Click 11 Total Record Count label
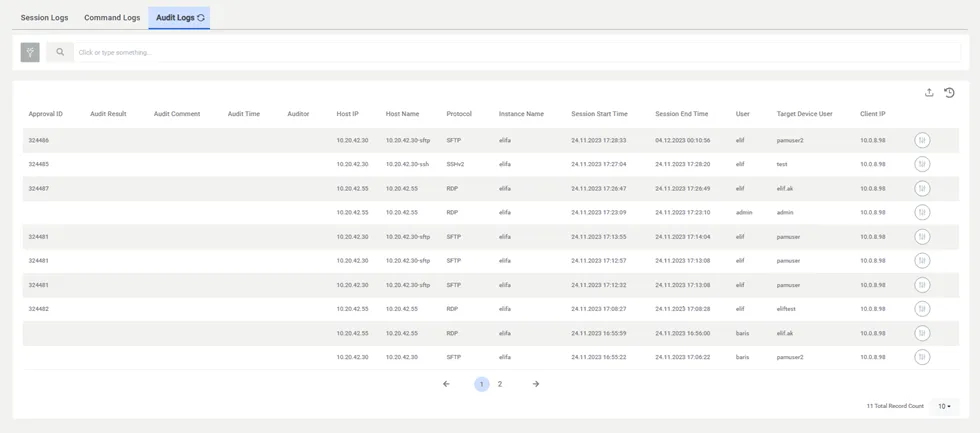980x433 pixels. tap(895, 407)
